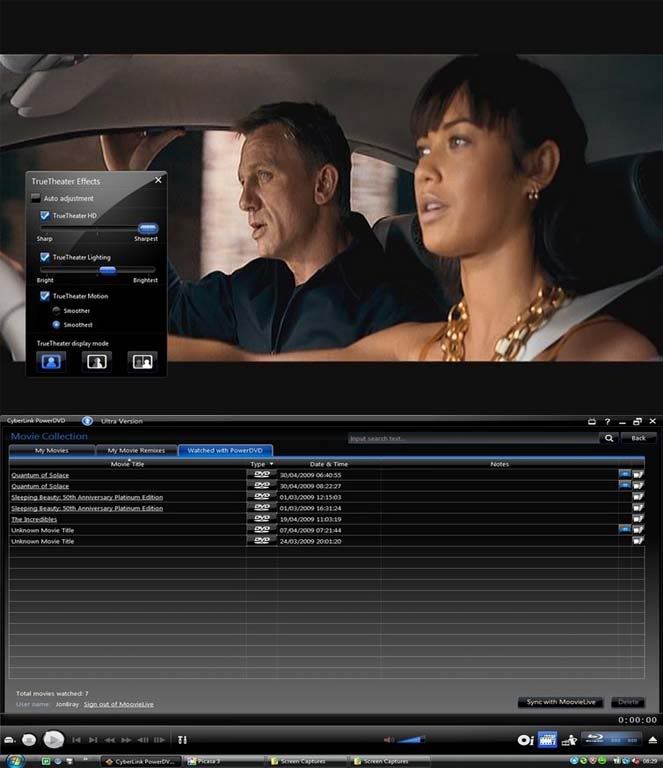Sort by the Date & Time column header
This screenshot has height=768, width=663.
pyautogui.click(x=329, y=464)
